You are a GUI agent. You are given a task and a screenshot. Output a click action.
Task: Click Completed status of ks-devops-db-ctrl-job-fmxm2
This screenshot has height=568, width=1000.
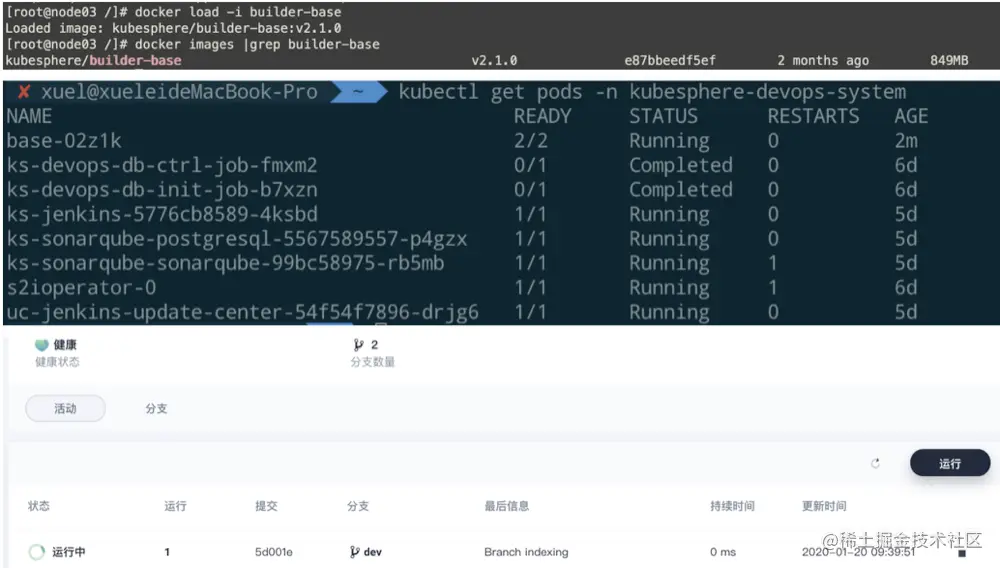pos(681,166)
